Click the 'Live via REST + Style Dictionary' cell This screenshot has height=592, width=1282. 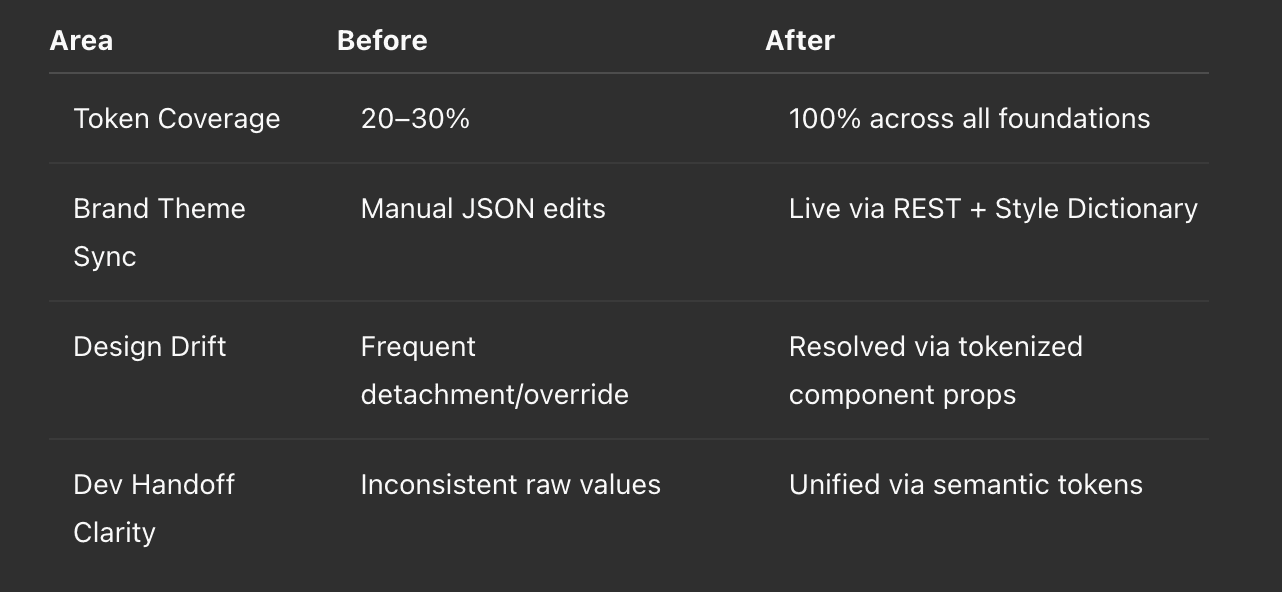[x=993, y=209]
